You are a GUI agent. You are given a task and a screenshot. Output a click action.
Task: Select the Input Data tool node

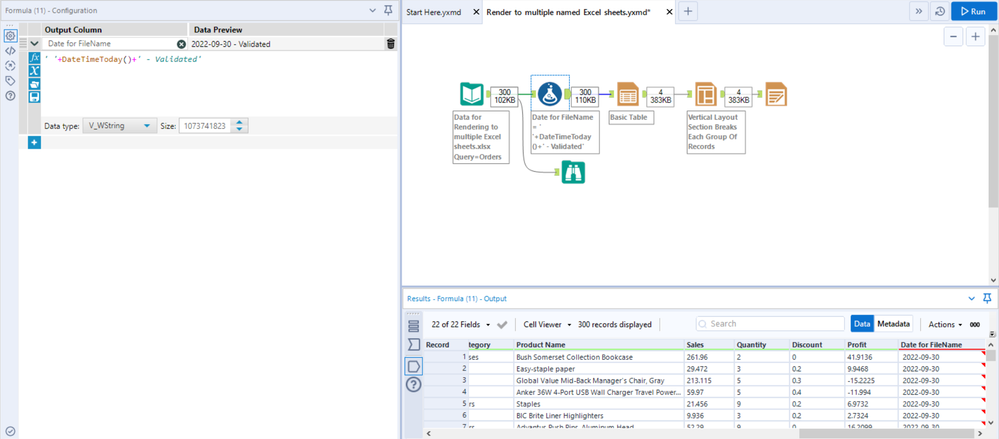472,95
